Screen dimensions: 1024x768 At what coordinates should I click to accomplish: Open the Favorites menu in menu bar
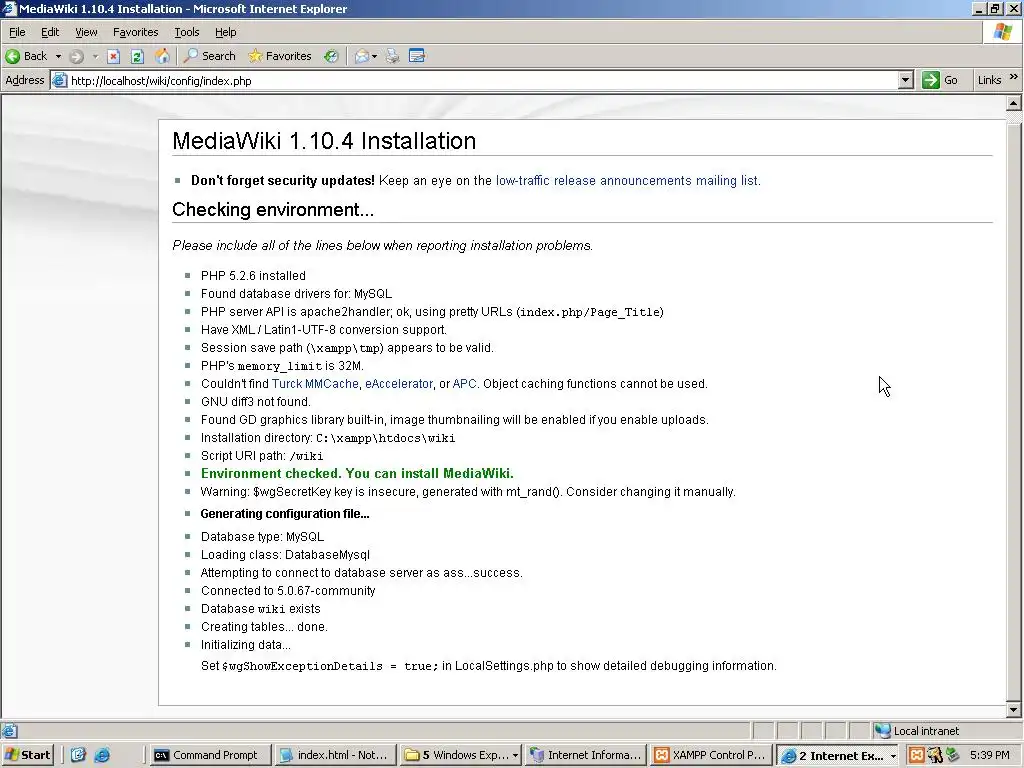tap(135, 32)
